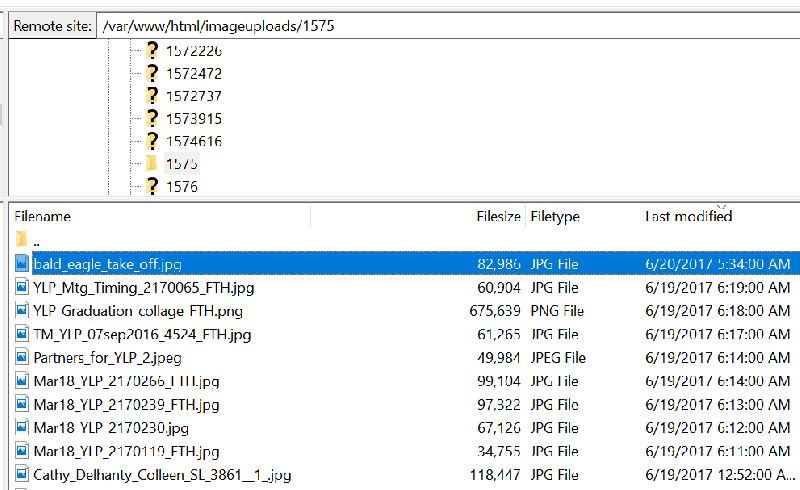Select folder 1572737 in remote tree
The height and width of the screenshot is (490, 800).
194,96
